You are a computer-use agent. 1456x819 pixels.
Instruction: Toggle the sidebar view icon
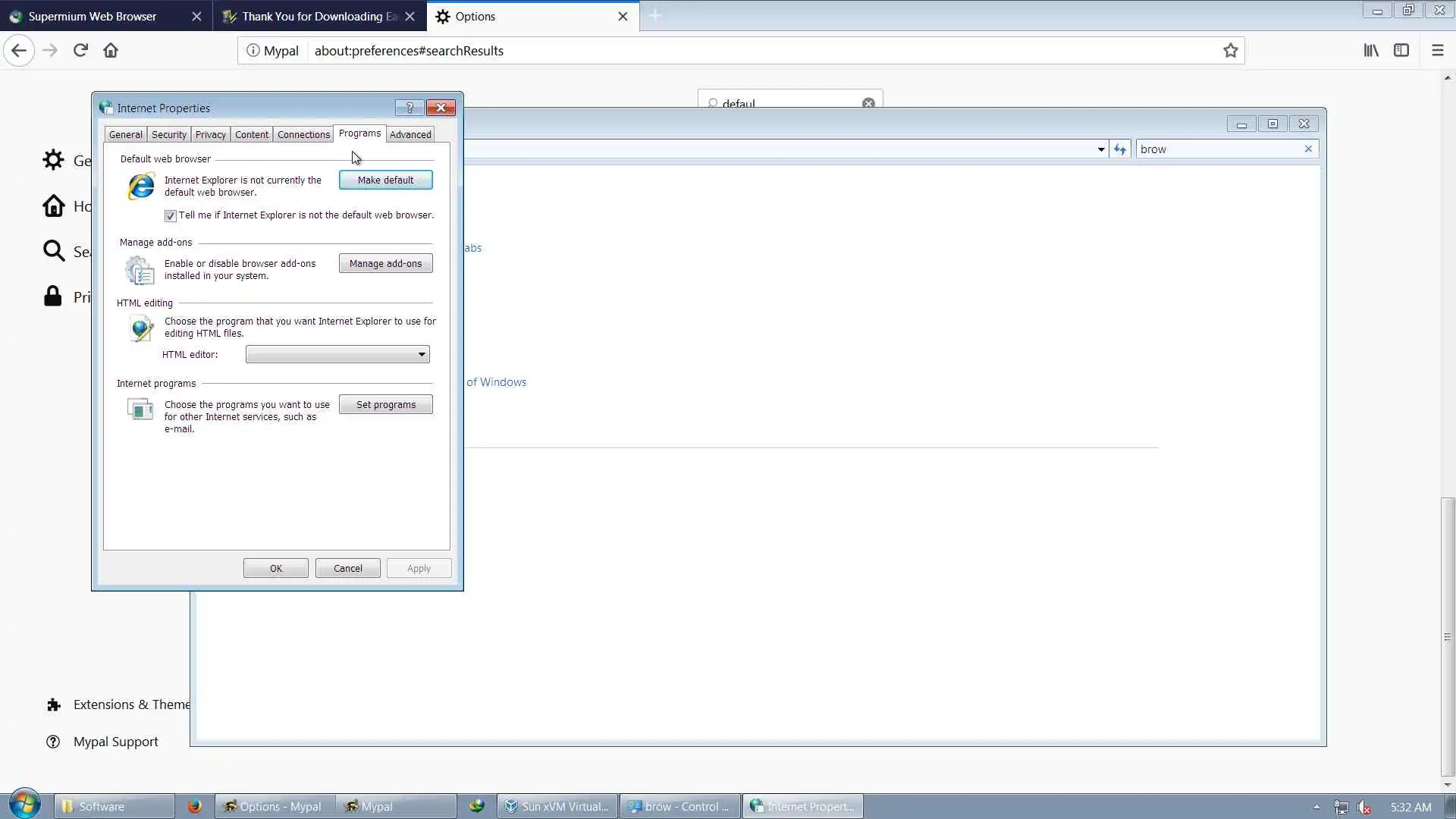pyautogui.click(x=1401, y=51)
